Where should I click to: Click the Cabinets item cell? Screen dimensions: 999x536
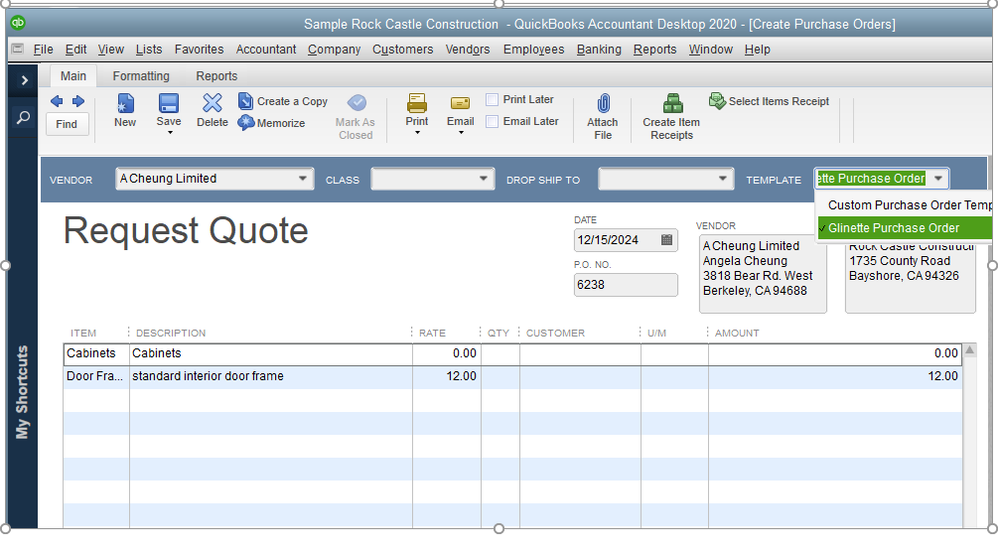point(96,353)
